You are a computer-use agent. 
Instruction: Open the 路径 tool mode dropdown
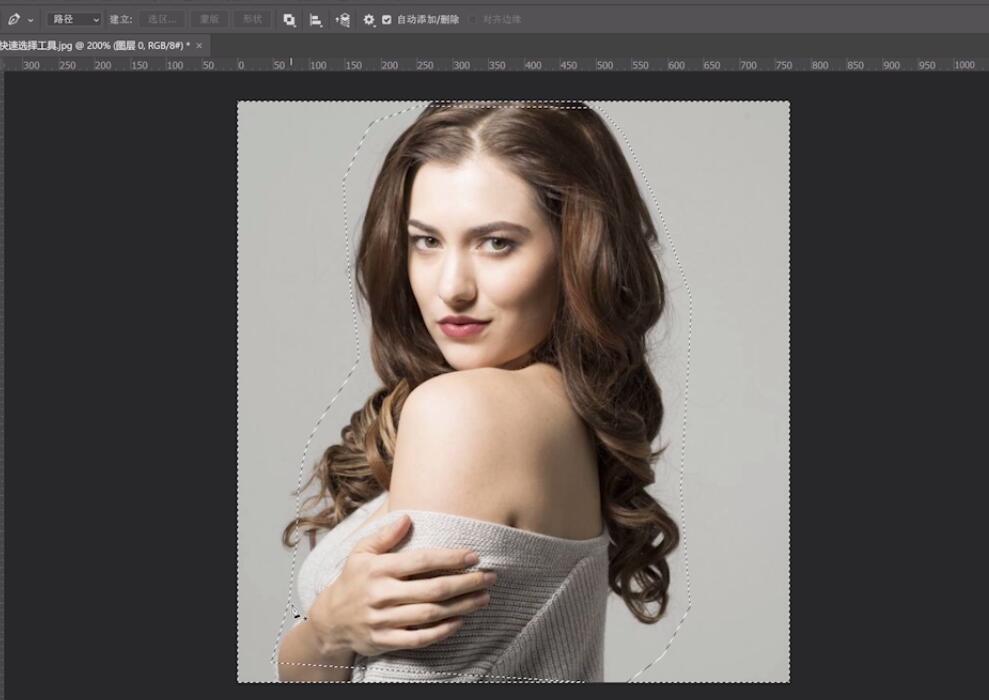tap(74, 19)
